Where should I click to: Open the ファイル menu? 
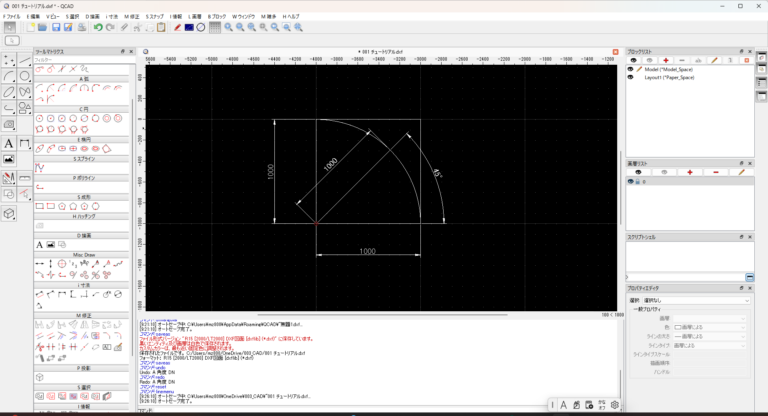[11, 17]
